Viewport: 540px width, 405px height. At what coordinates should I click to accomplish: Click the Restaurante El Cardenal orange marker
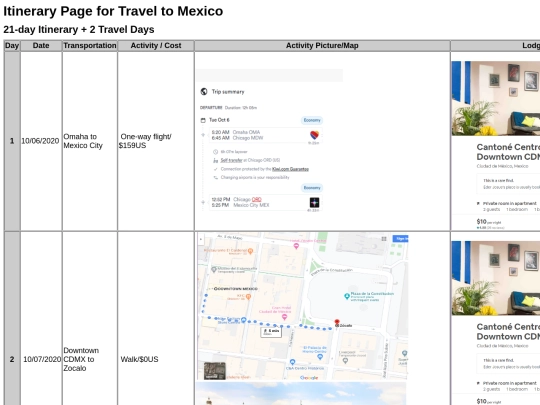[x=250, y=251]
